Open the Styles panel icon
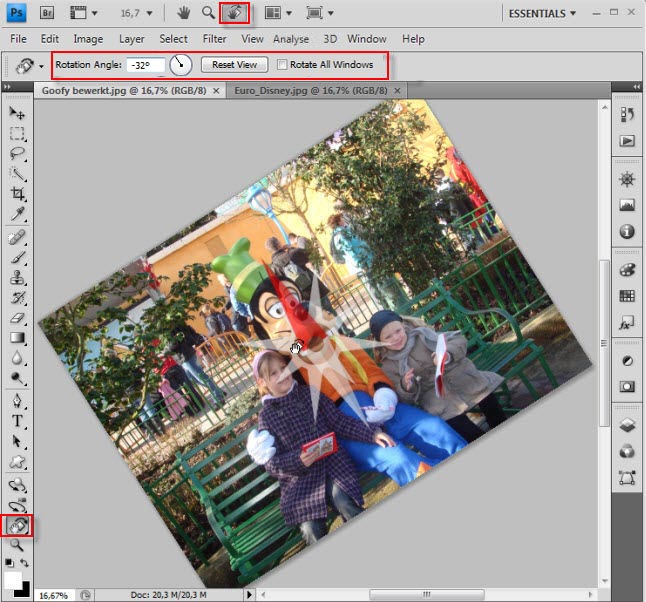The image size is (646, 602). pos(627,322)
